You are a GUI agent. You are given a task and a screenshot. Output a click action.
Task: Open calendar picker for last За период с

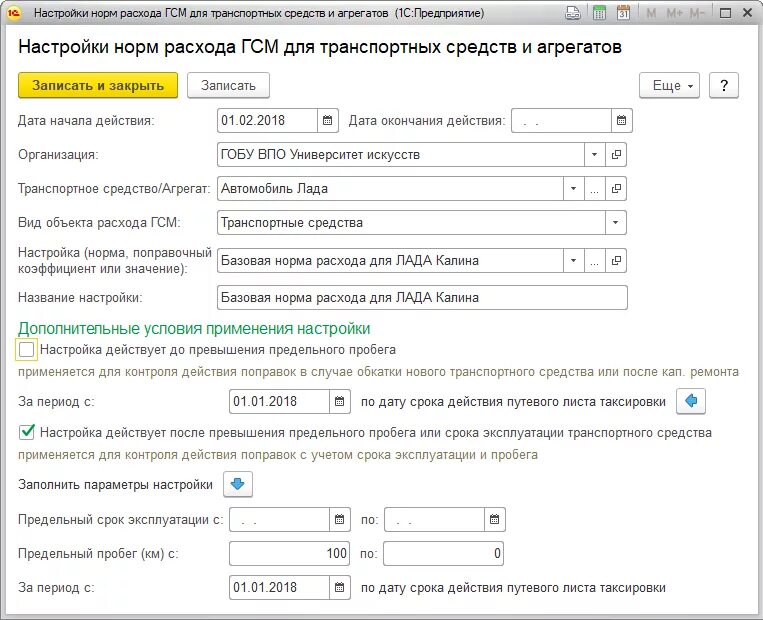(x=340, y=587)
